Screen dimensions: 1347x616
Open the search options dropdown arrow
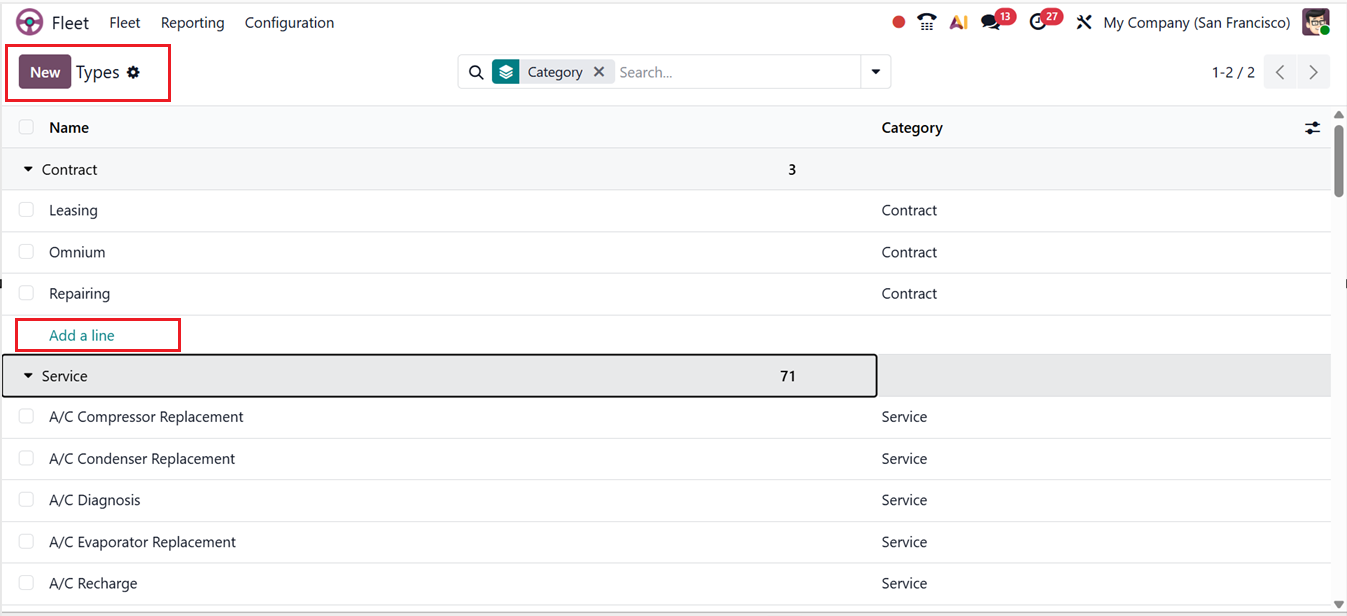tap(875, 72)
